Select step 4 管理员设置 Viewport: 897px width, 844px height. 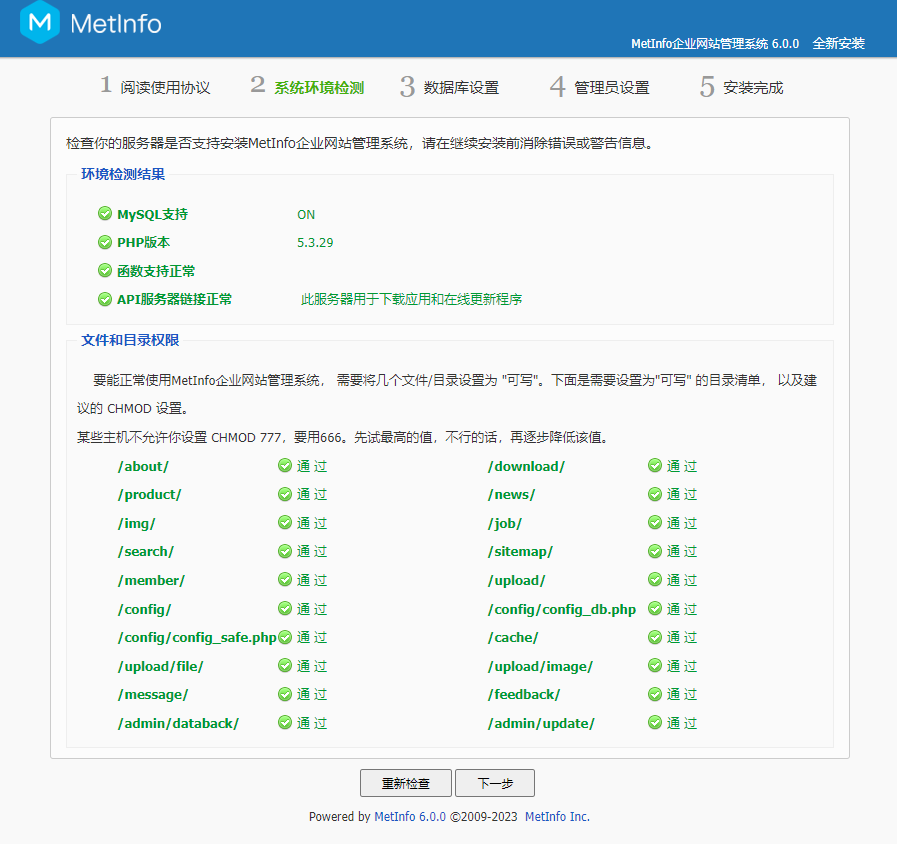[x=600, y=87]
